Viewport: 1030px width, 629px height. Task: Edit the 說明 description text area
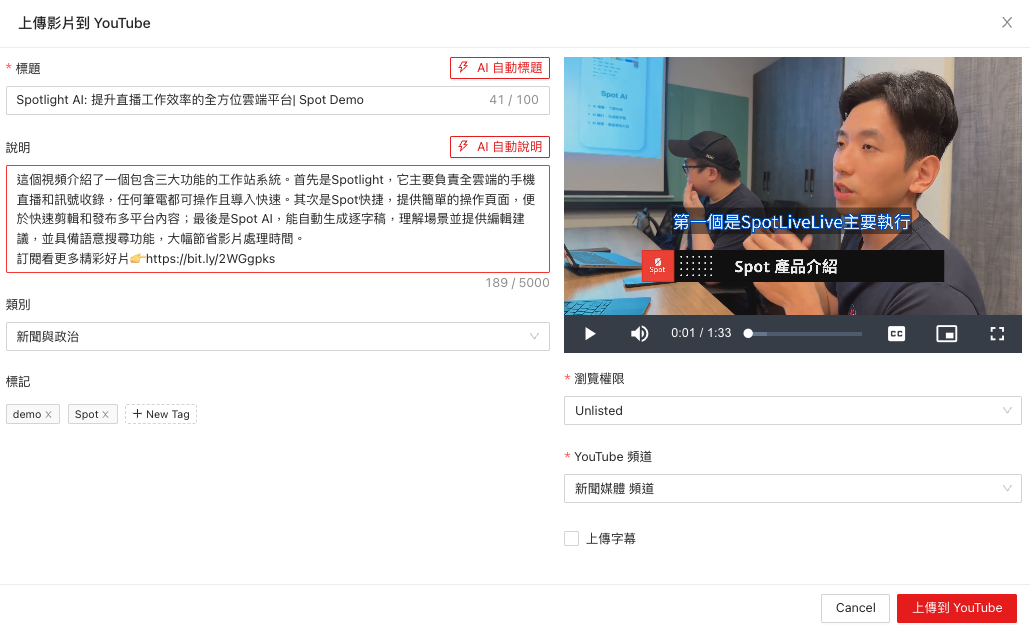[278, 219]
